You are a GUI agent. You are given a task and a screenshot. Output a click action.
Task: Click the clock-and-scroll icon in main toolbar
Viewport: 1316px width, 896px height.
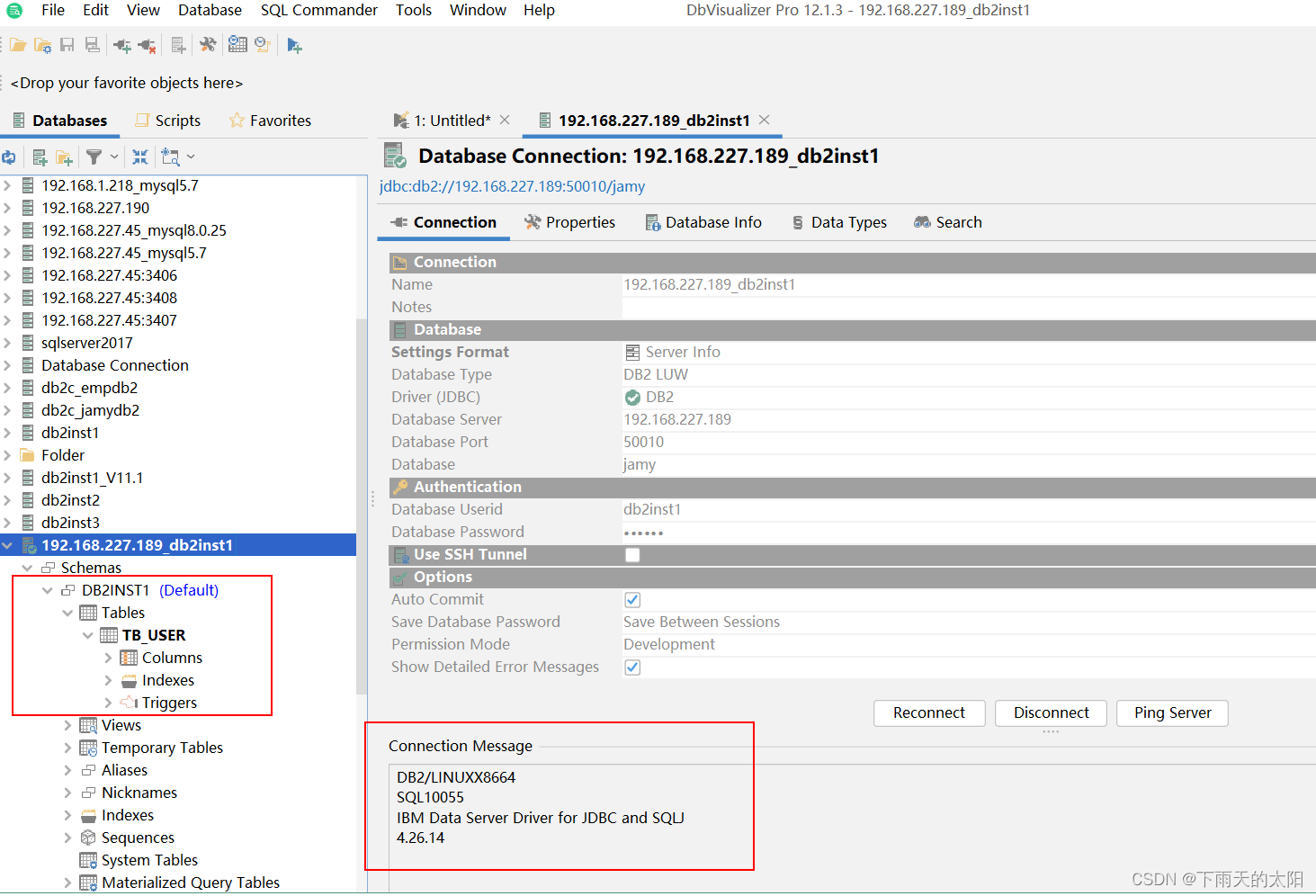[x=263, y=45]
